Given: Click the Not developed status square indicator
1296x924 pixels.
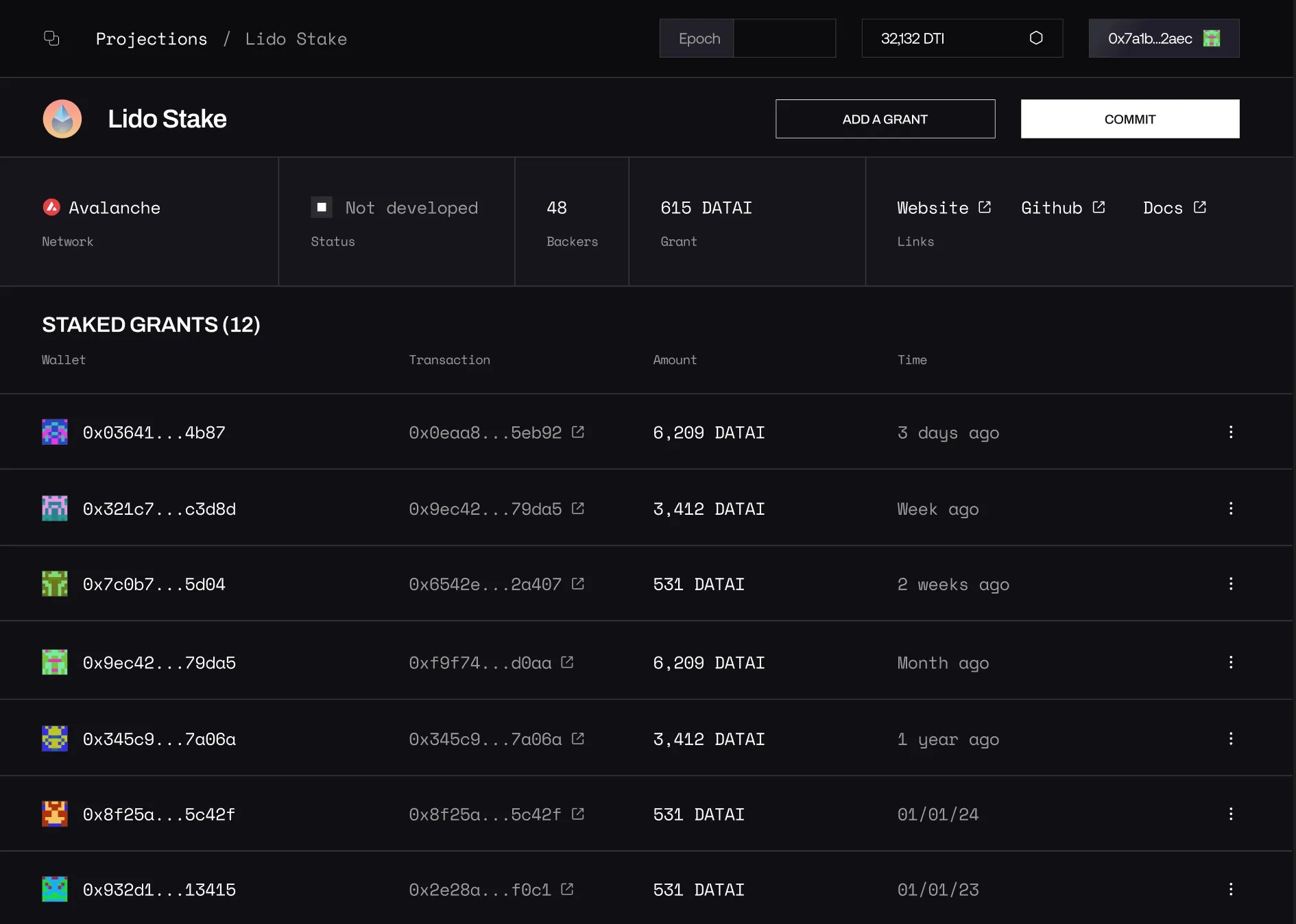Looking at the screenshot, I should click(322, 207).
